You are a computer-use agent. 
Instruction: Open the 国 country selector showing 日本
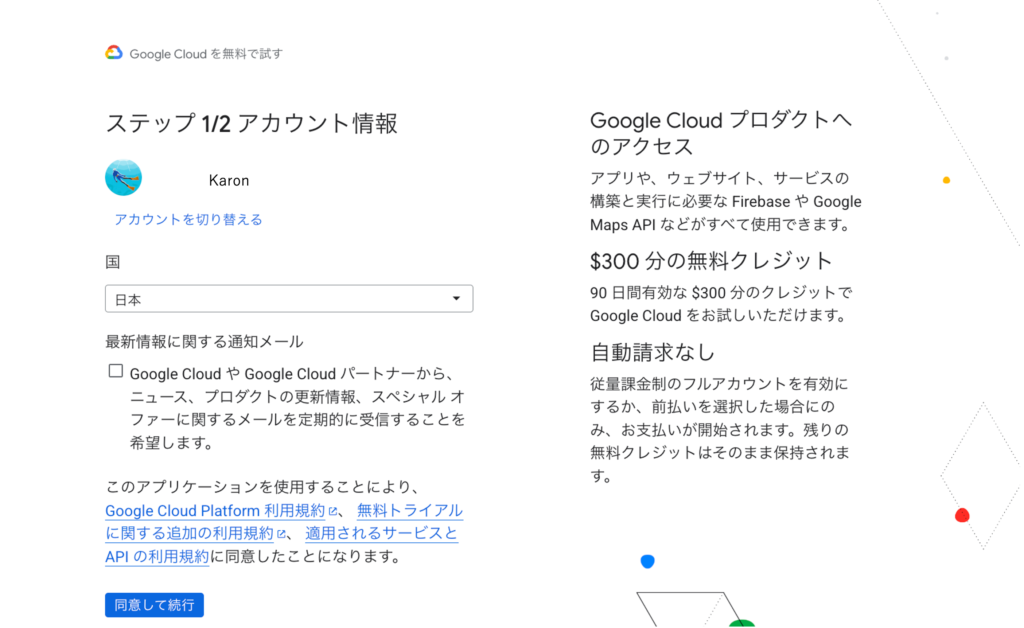tap(288, 299)
